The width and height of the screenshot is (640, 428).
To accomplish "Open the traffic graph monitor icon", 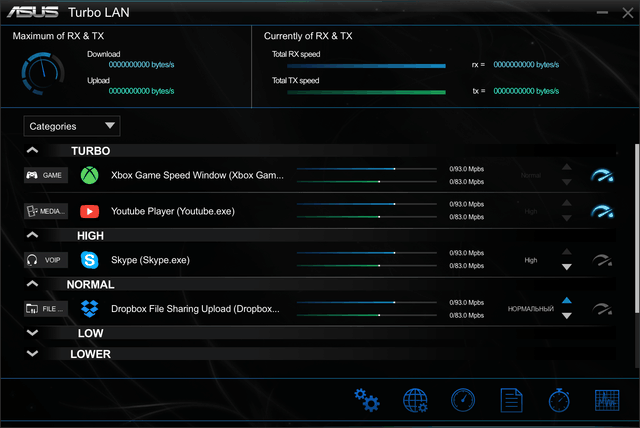I will (607, 400).
